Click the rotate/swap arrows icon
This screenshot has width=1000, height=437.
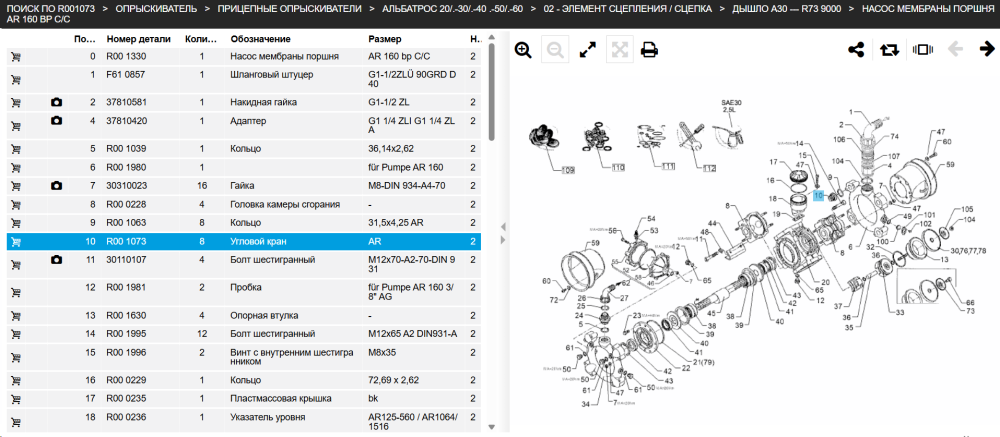889,50
